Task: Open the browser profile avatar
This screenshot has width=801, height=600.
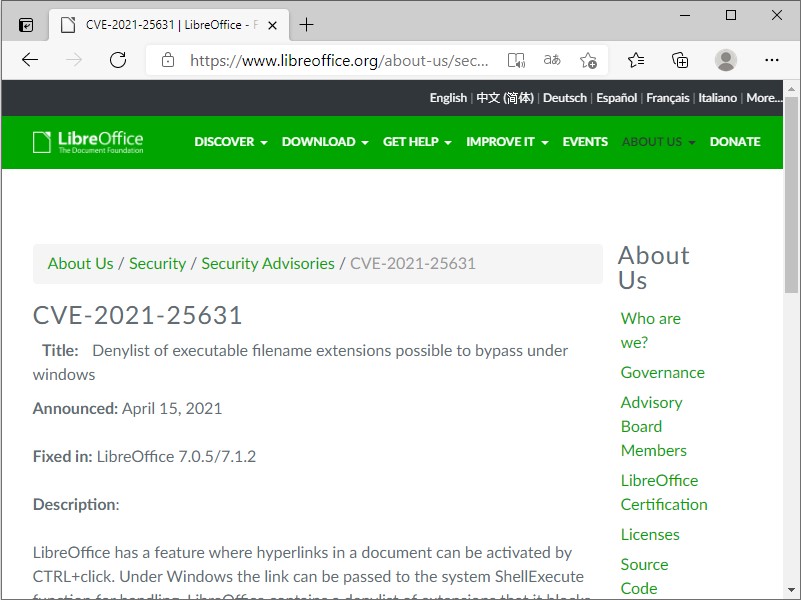Action: pos(725,60)
